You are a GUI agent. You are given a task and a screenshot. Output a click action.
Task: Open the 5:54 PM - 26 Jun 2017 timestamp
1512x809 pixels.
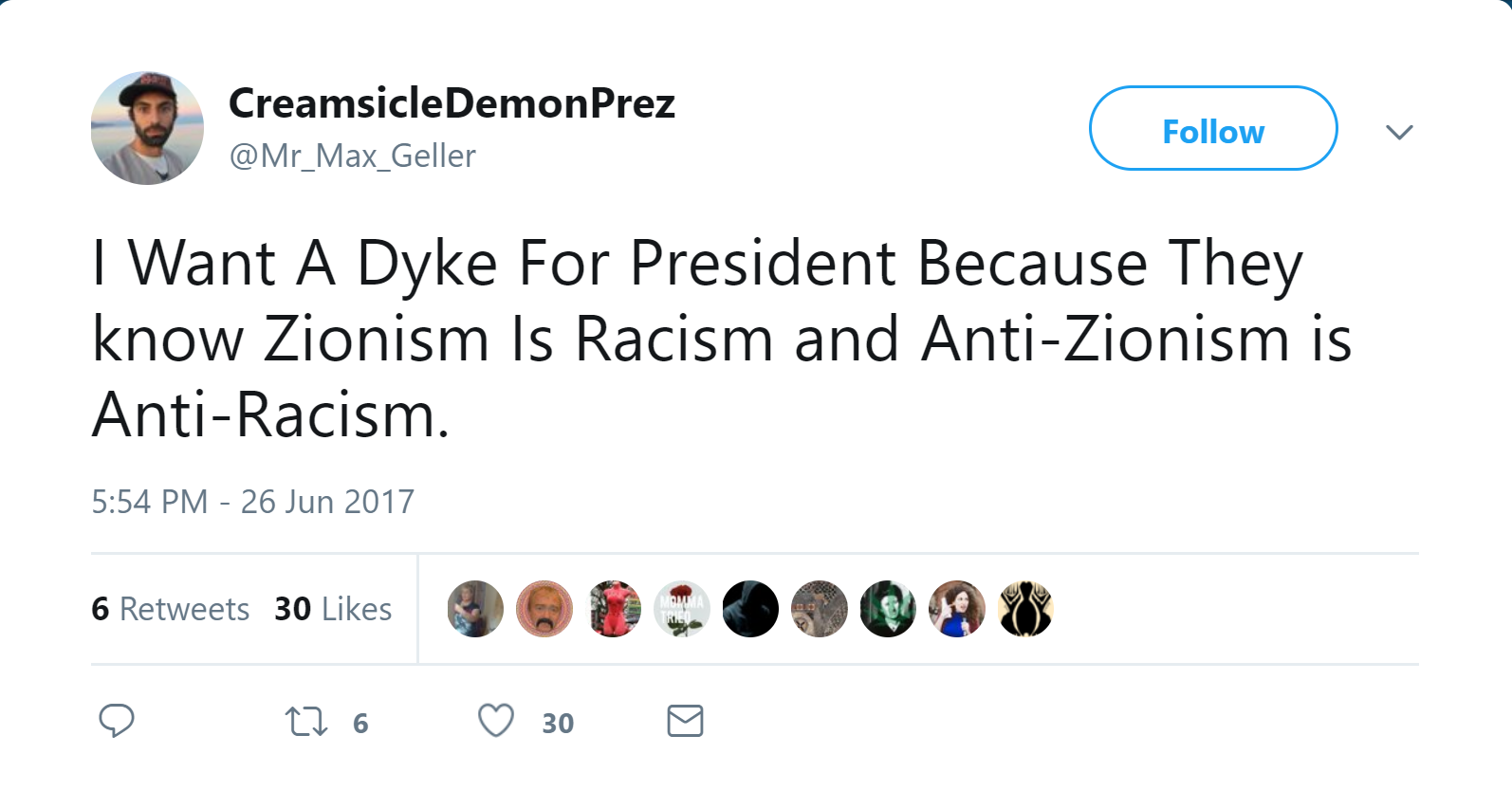pos(252,502)
